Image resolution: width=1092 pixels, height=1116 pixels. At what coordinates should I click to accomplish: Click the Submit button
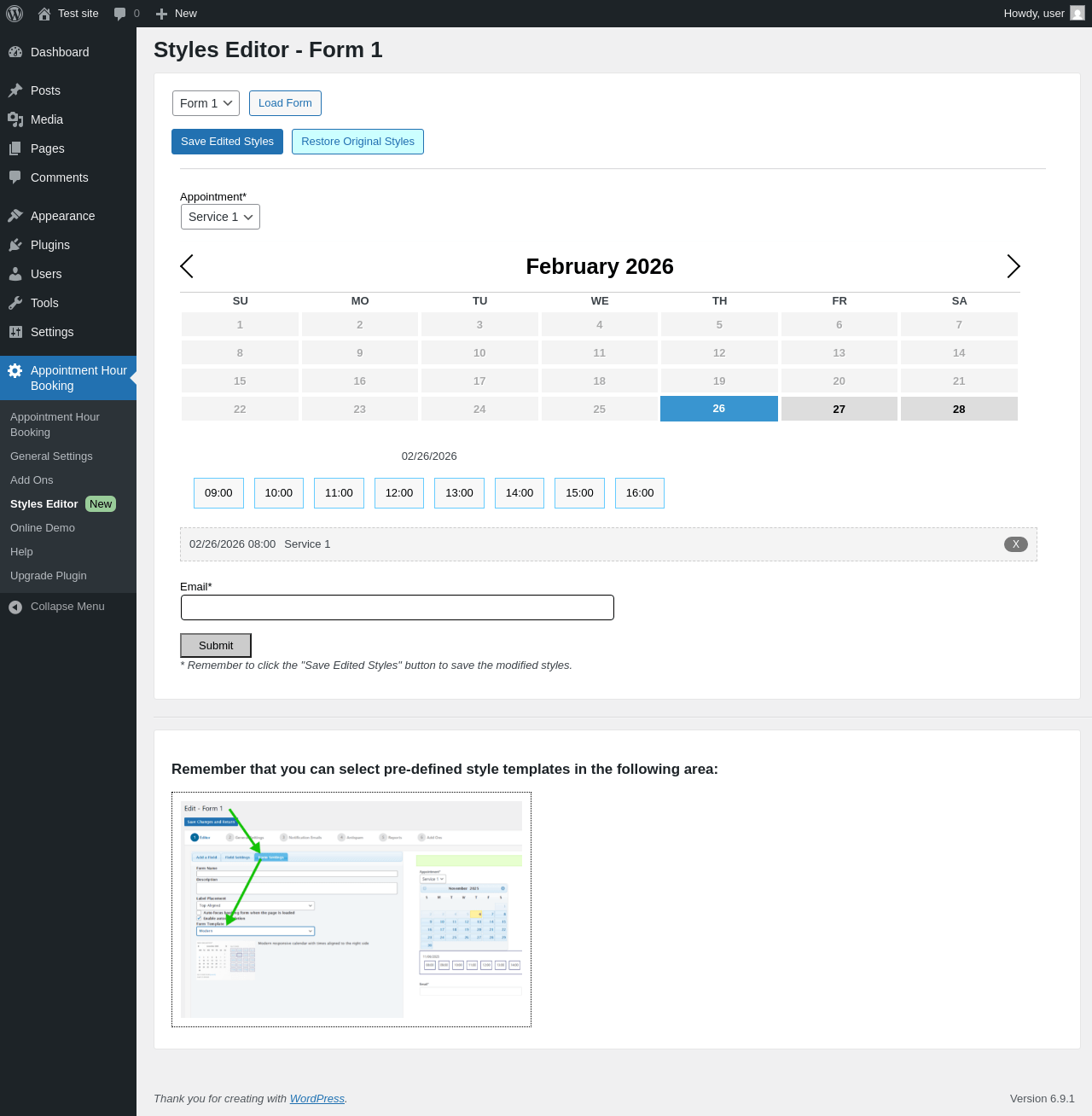click(216, 646)
